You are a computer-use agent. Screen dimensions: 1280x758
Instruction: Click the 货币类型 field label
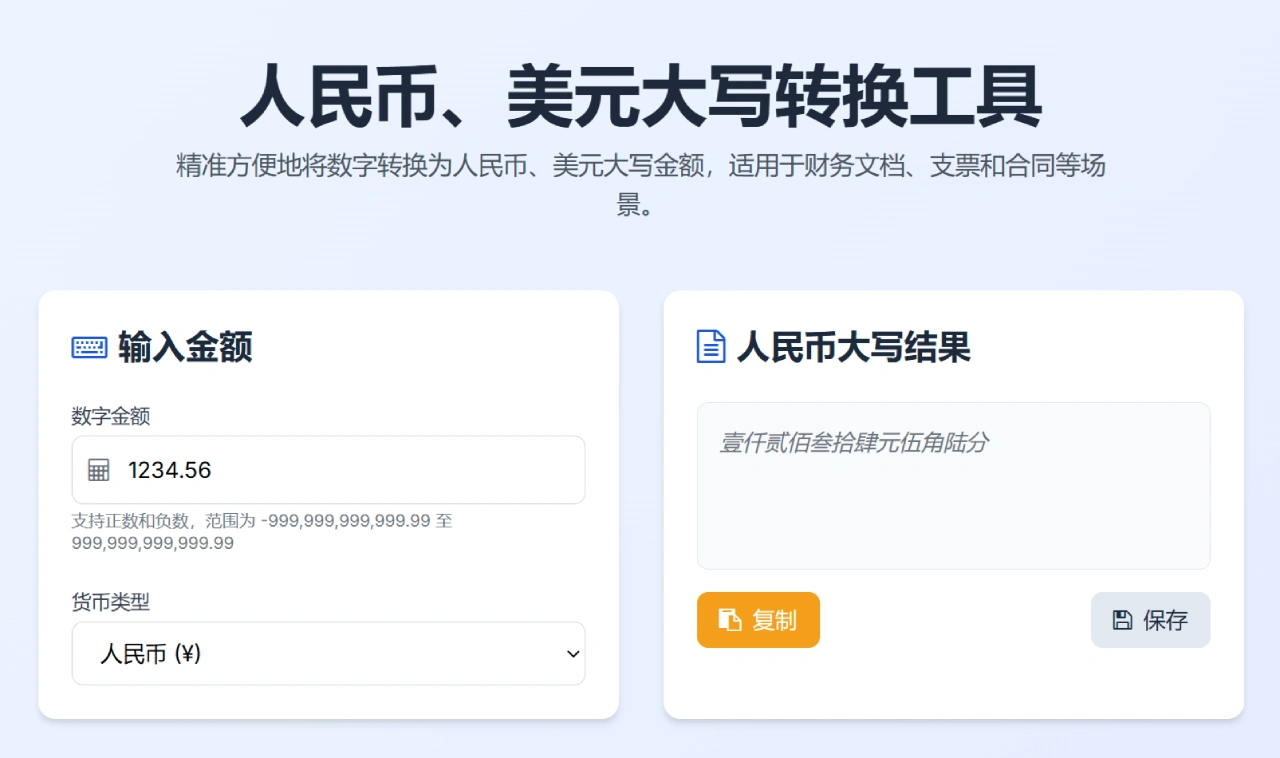111,602
